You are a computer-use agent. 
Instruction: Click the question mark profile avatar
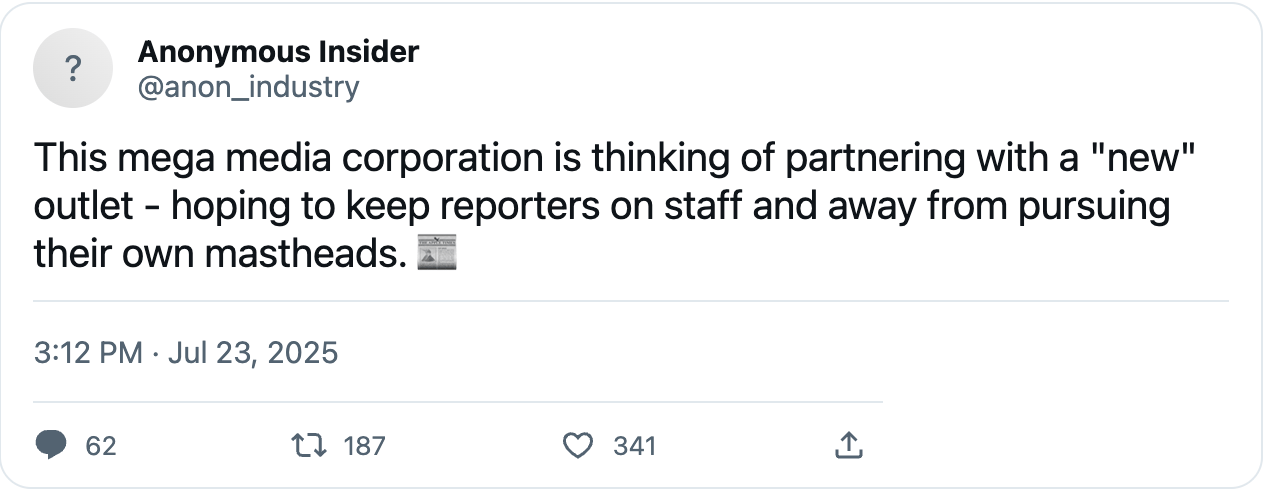(x=73, y=68)
